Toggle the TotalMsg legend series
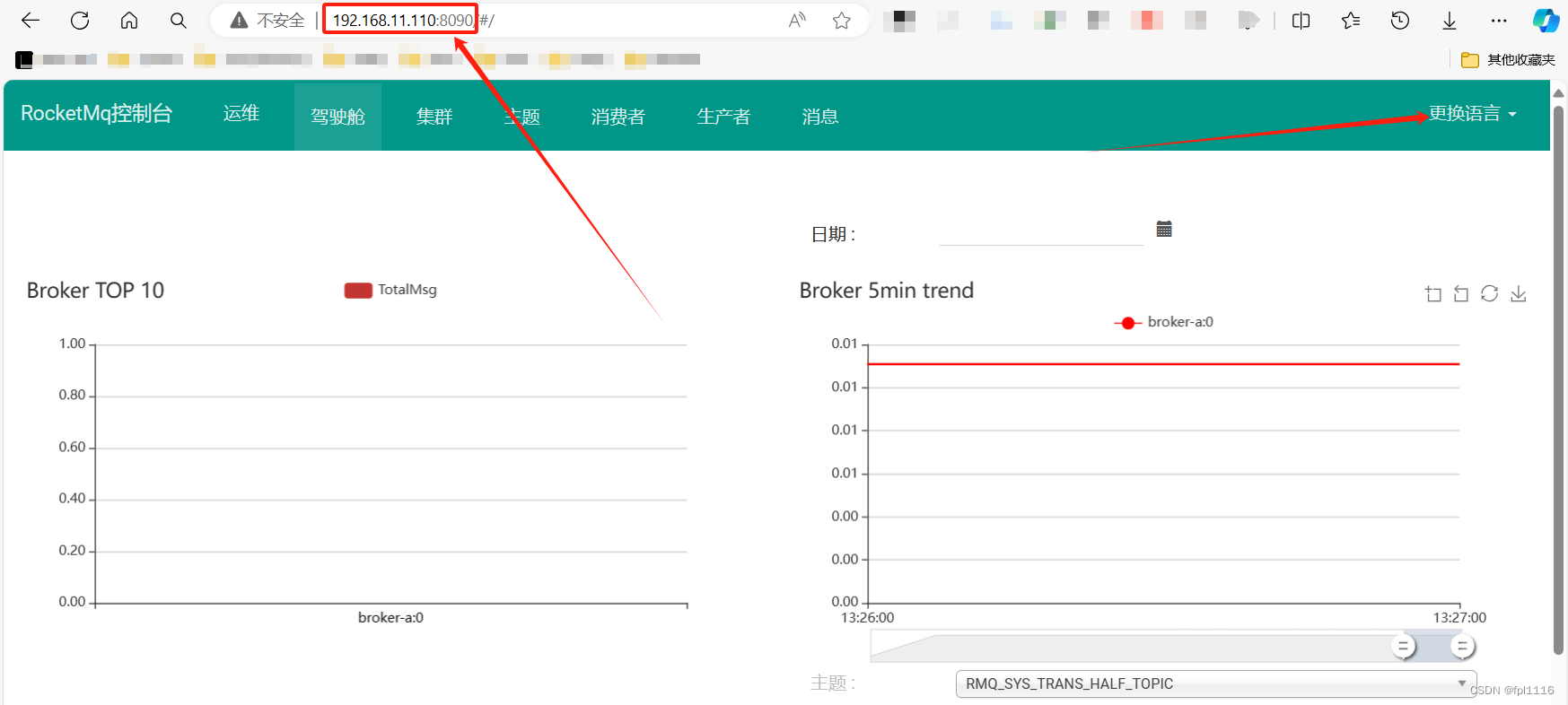This screenshot has width=1568, height=705. pyautogui.click(x=390, y=290)
